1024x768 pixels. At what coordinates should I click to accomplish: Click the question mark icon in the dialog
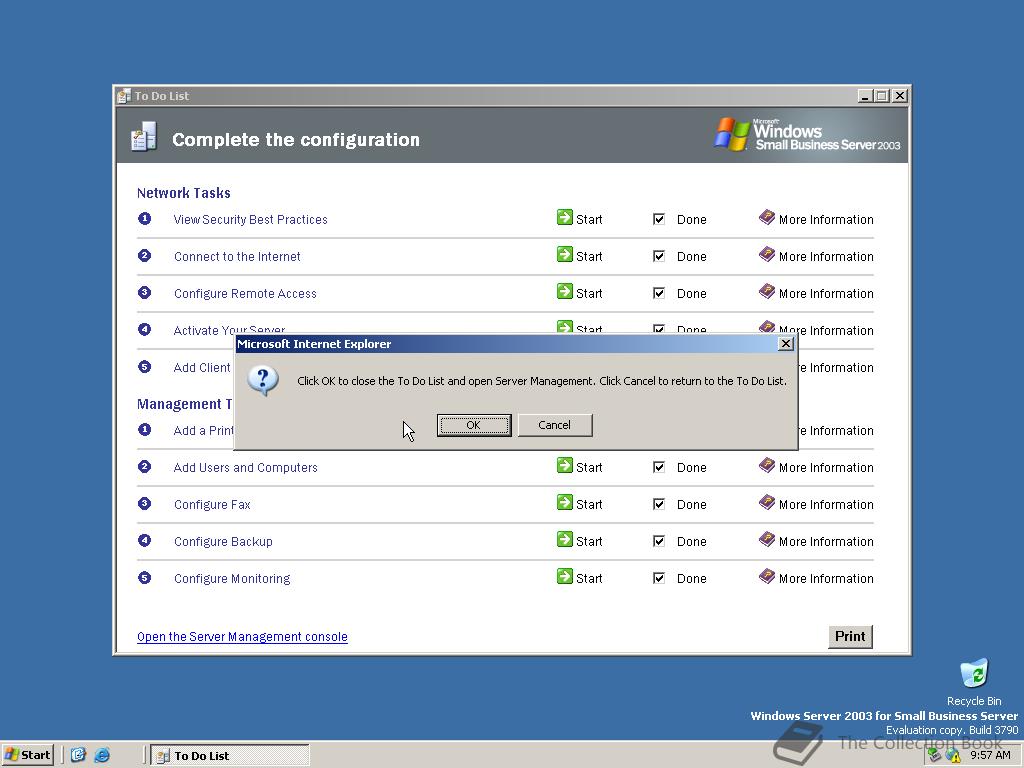coord(263,381)
